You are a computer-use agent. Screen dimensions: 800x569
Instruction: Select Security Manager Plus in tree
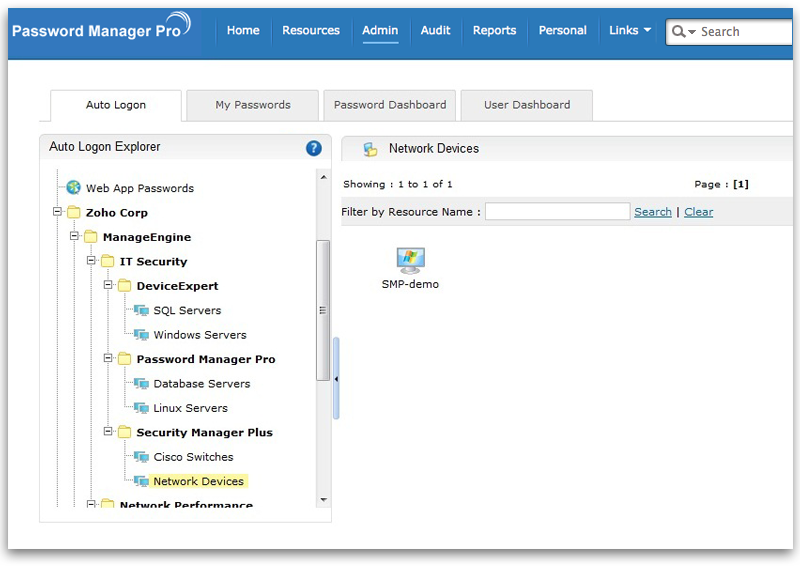point(205,433)
